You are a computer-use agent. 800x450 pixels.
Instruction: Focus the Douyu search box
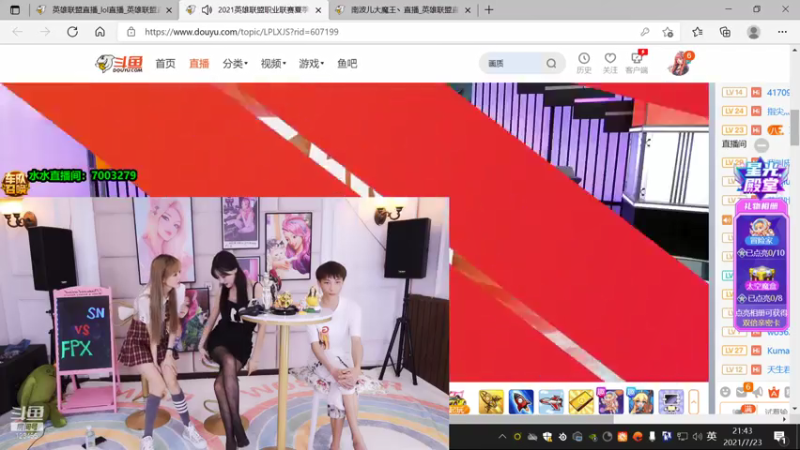(513, 63)
